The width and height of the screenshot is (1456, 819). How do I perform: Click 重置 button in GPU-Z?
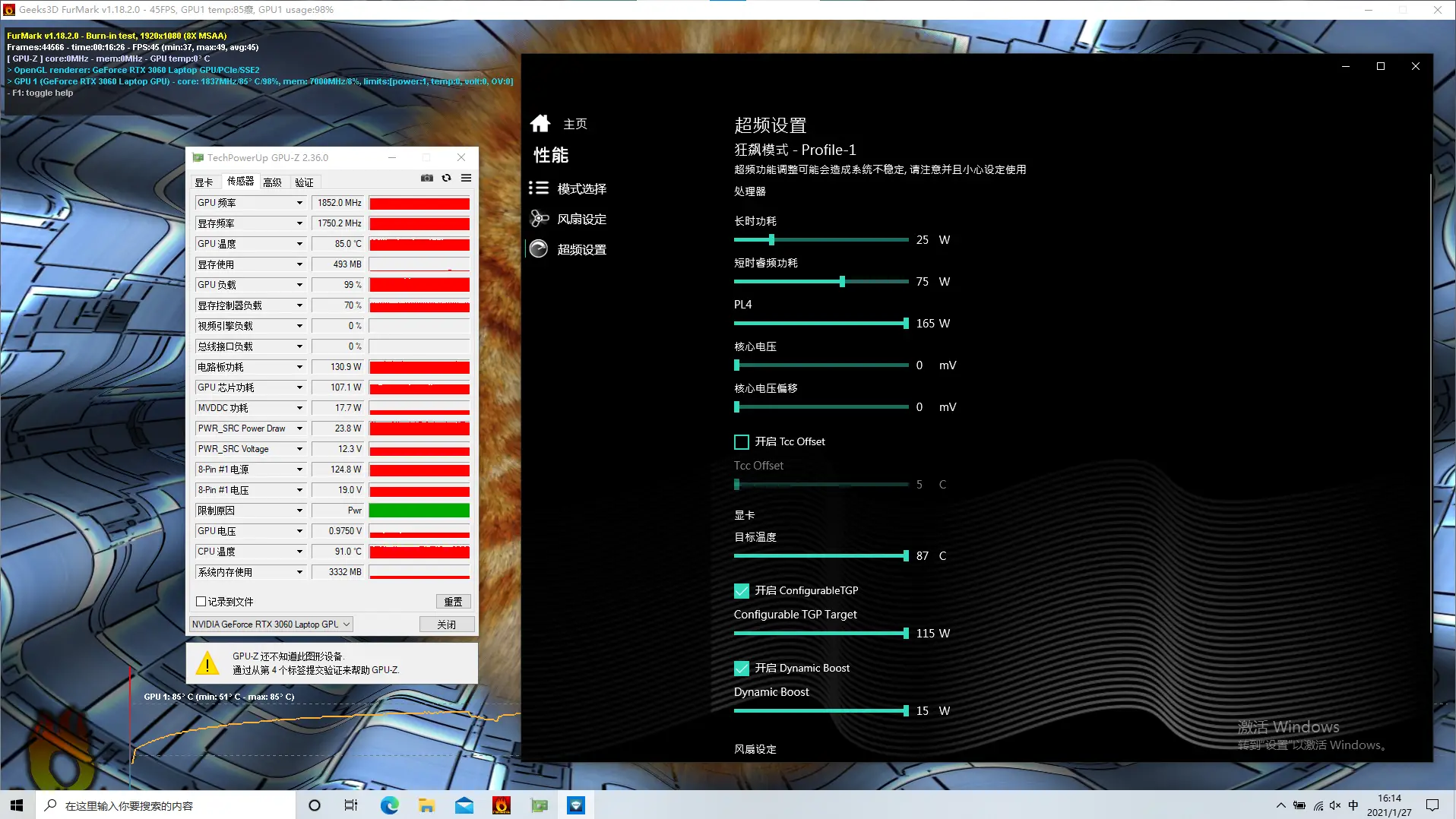[x=454, y=602]
